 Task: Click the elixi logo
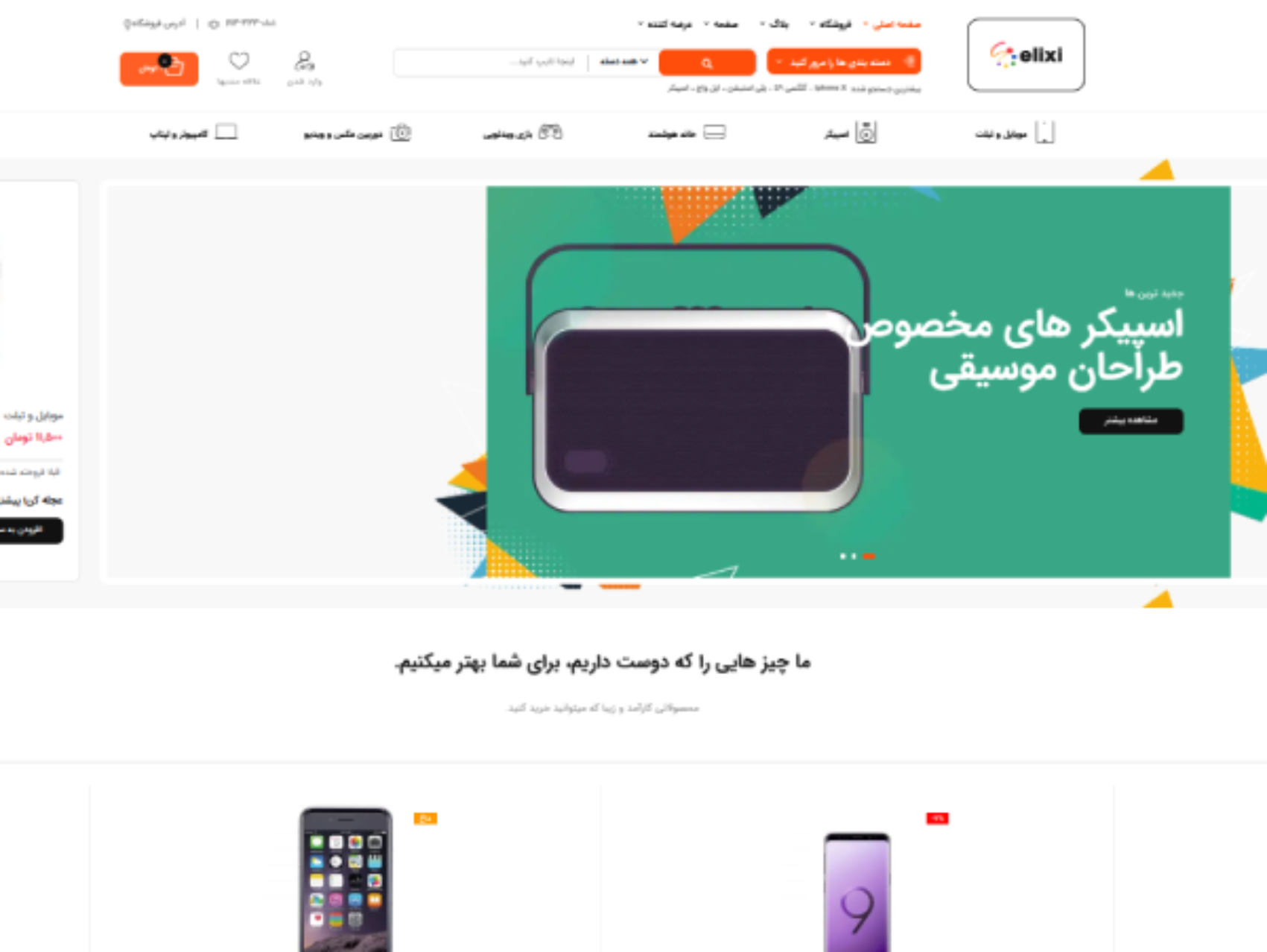pos(1026,55)
